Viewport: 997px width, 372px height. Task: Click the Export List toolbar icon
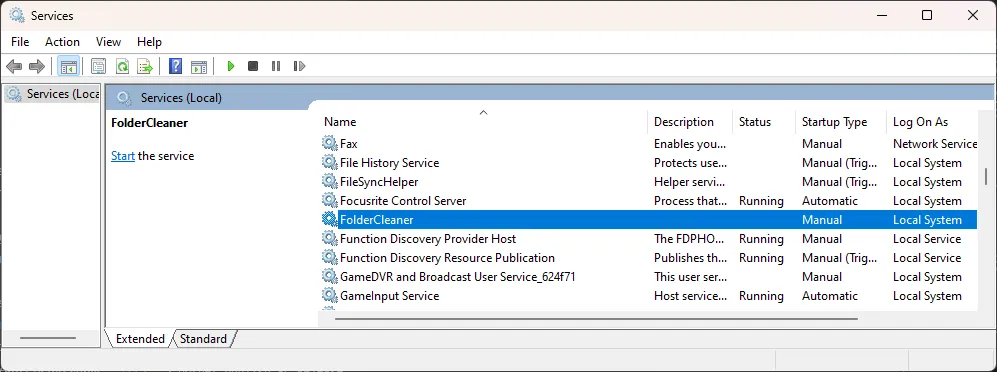(146, 66)
